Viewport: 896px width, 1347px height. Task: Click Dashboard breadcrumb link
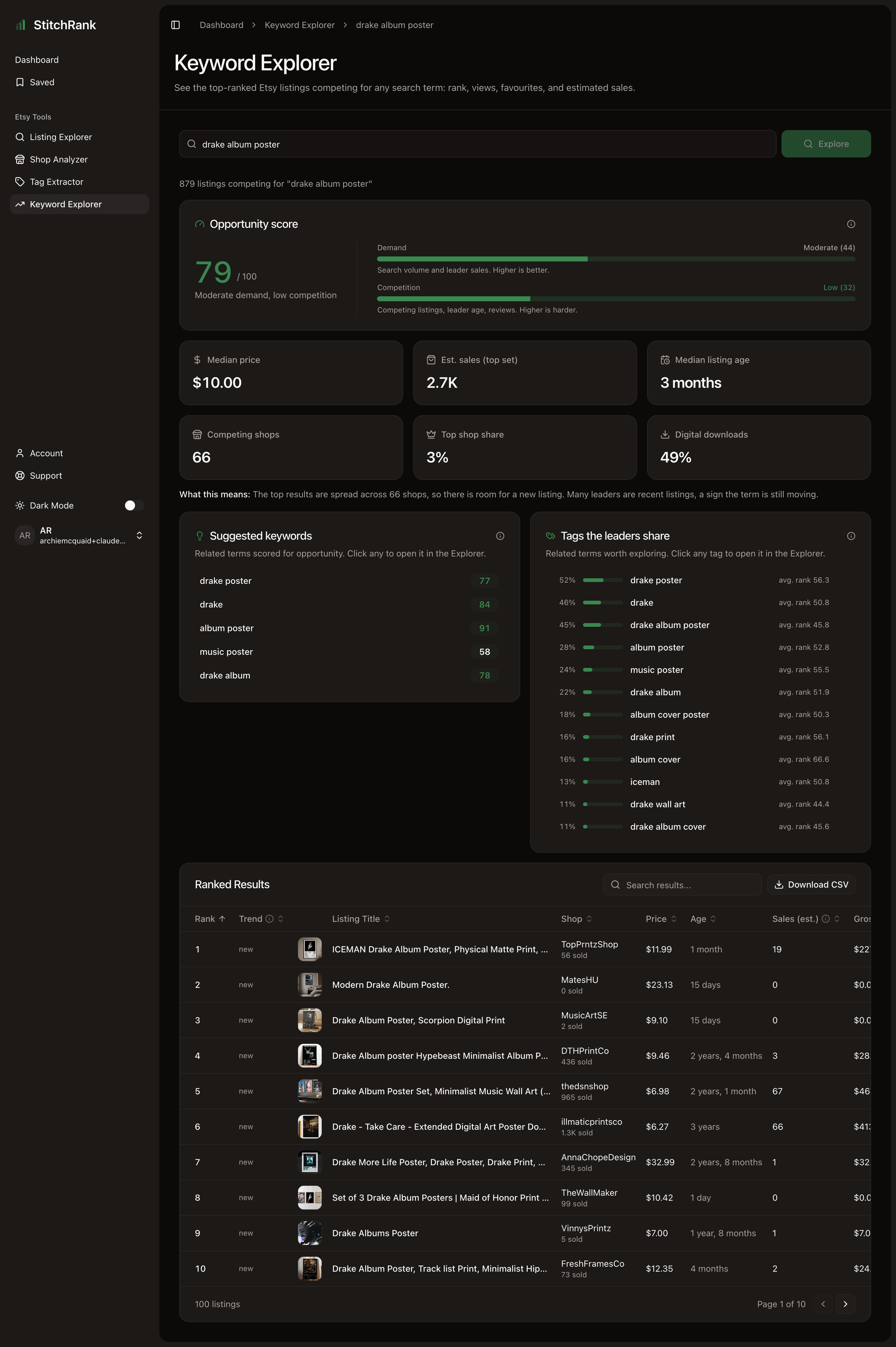[x=221, y=25]
